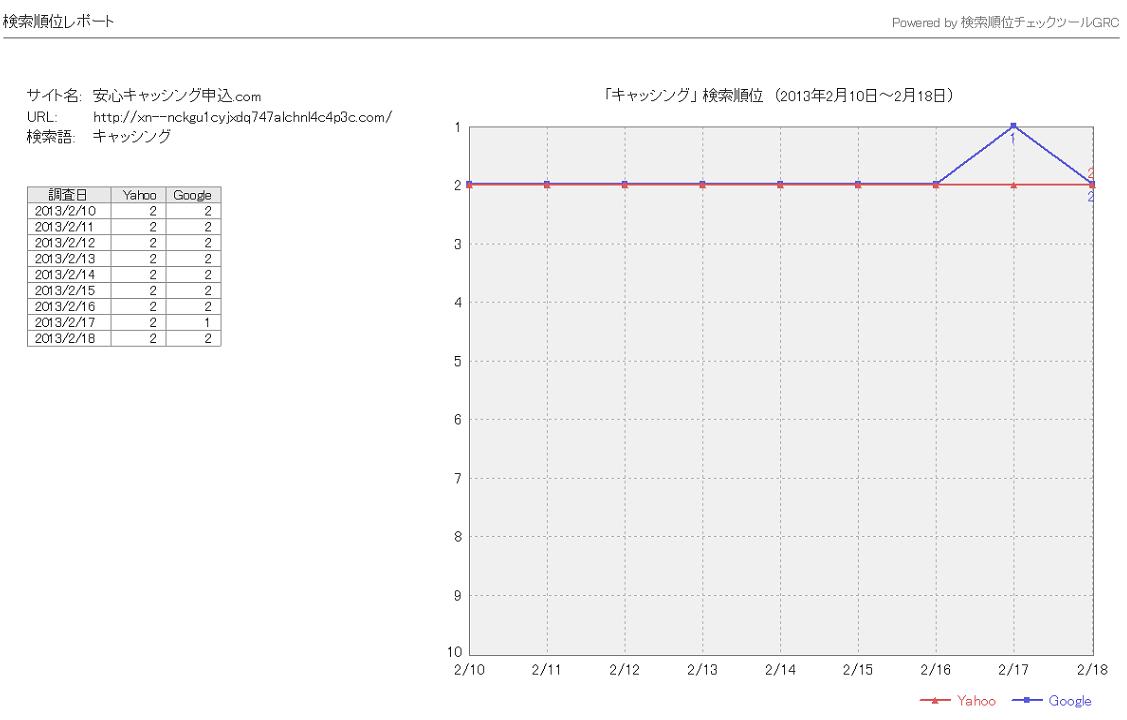Click the search term value キャッシング beside 検索語
1127x720 pixels.
pos(132,137)
